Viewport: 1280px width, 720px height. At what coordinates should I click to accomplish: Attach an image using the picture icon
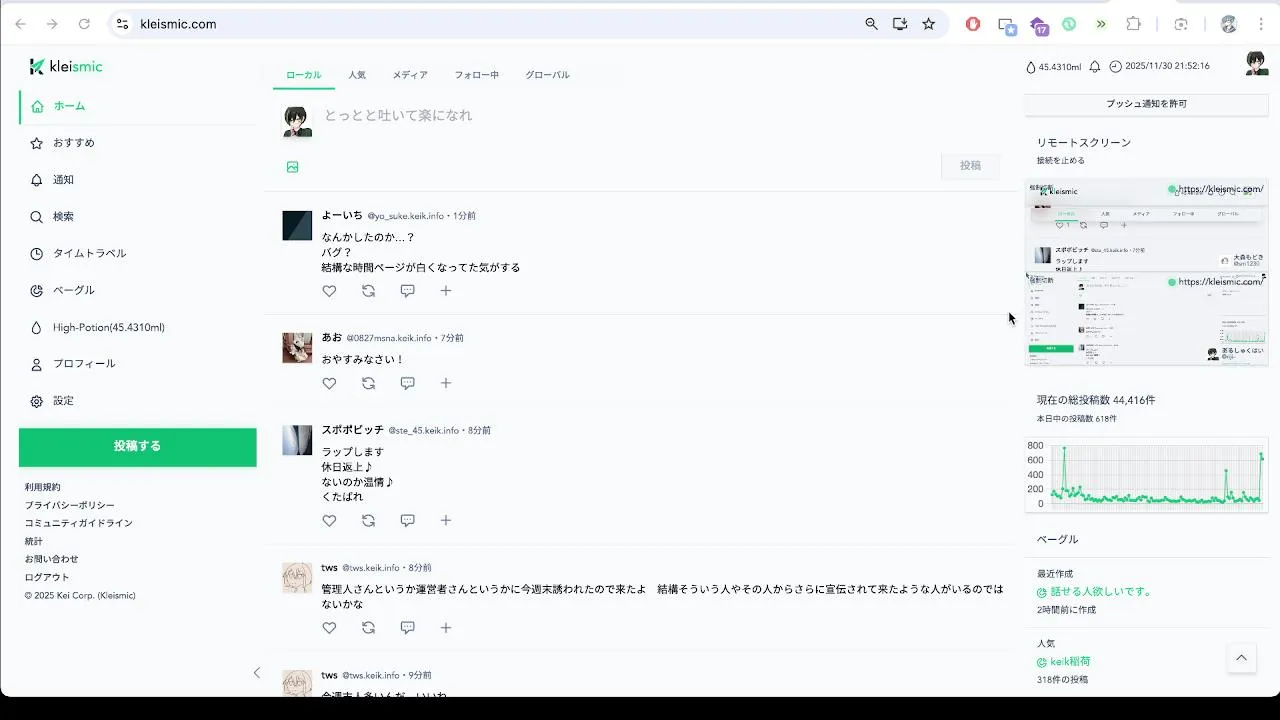(x=293, y=167)
